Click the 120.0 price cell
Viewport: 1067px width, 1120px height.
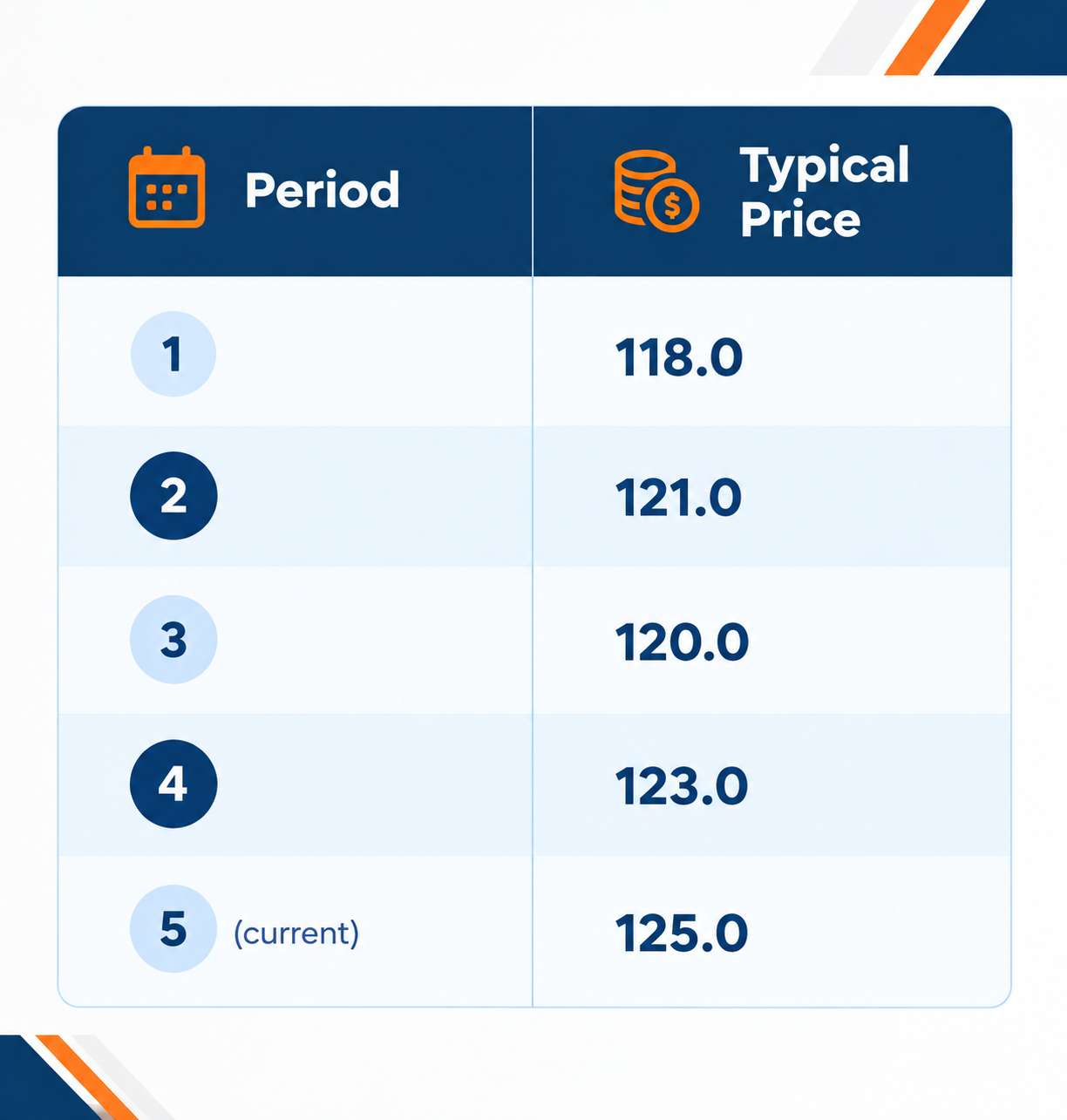(682, 642)
